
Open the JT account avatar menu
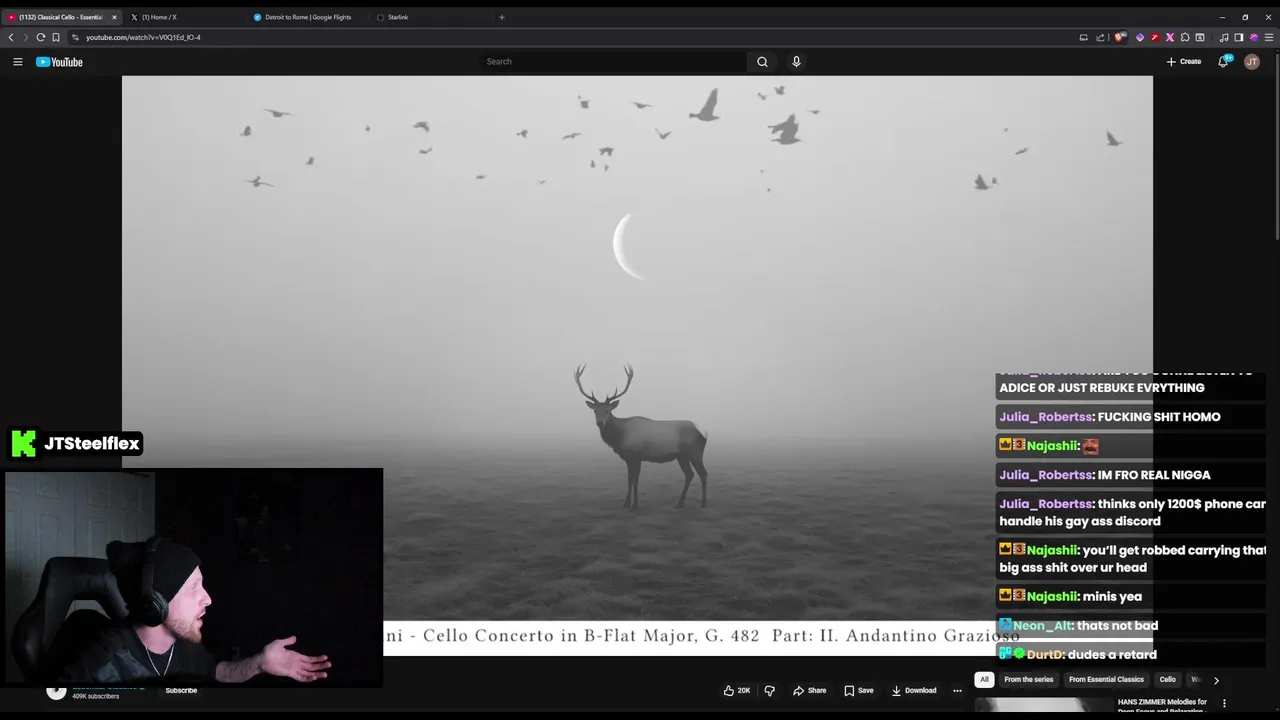point(1251,62)
